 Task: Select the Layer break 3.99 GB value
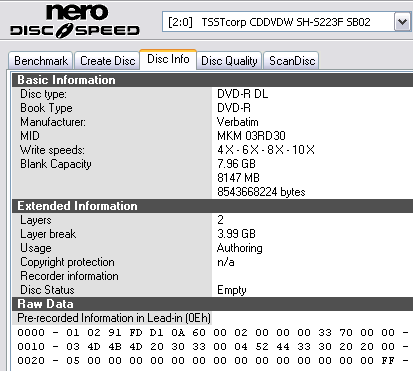(236, 234)
